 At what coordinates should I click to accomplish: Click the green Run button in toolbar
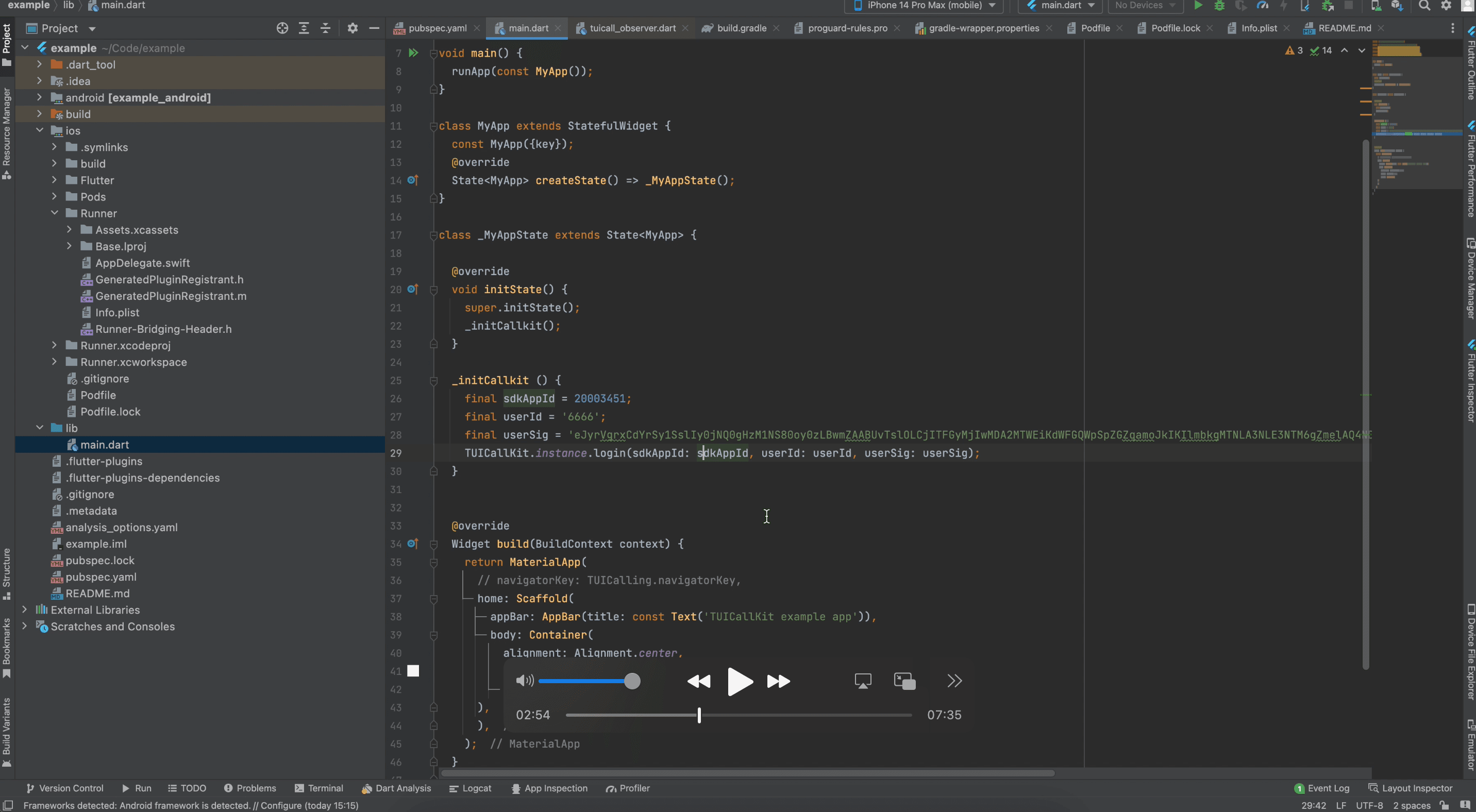1198,6
